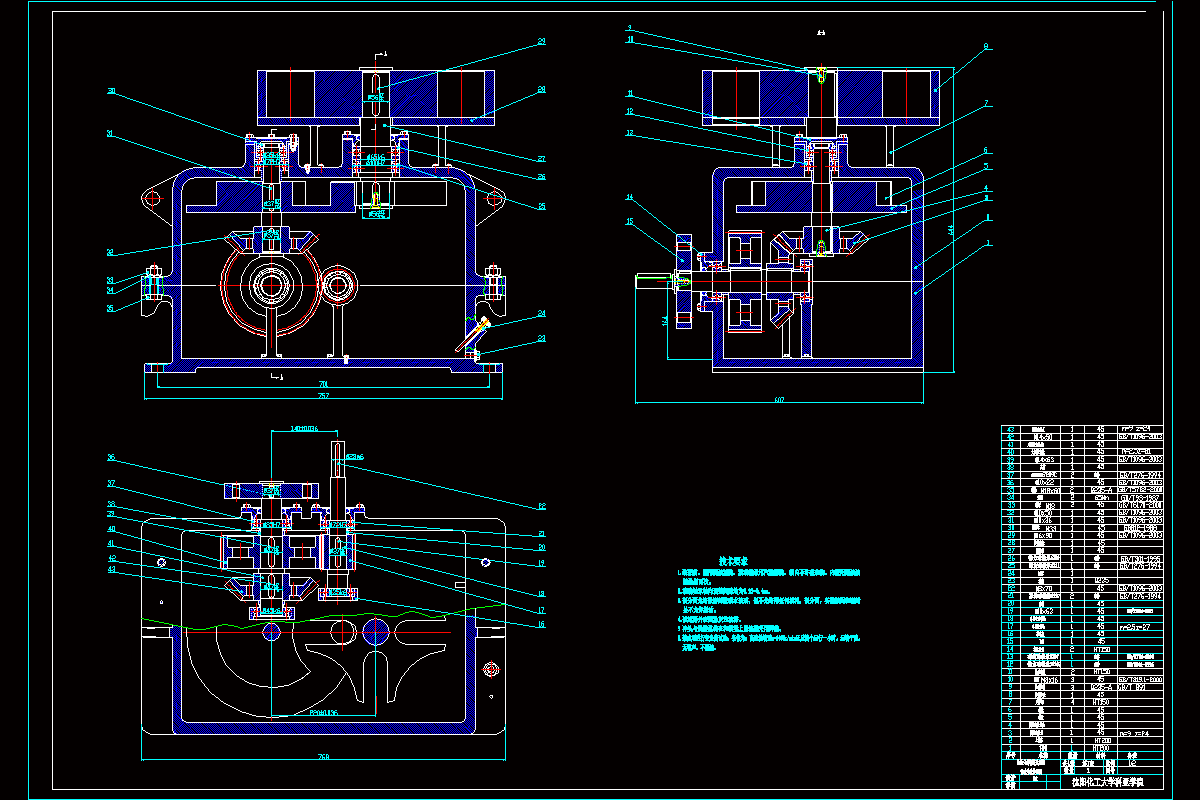Screen dimensions: 1200x800
Task: Select the 757 overall width dimension text
Action: coord(323,396)
